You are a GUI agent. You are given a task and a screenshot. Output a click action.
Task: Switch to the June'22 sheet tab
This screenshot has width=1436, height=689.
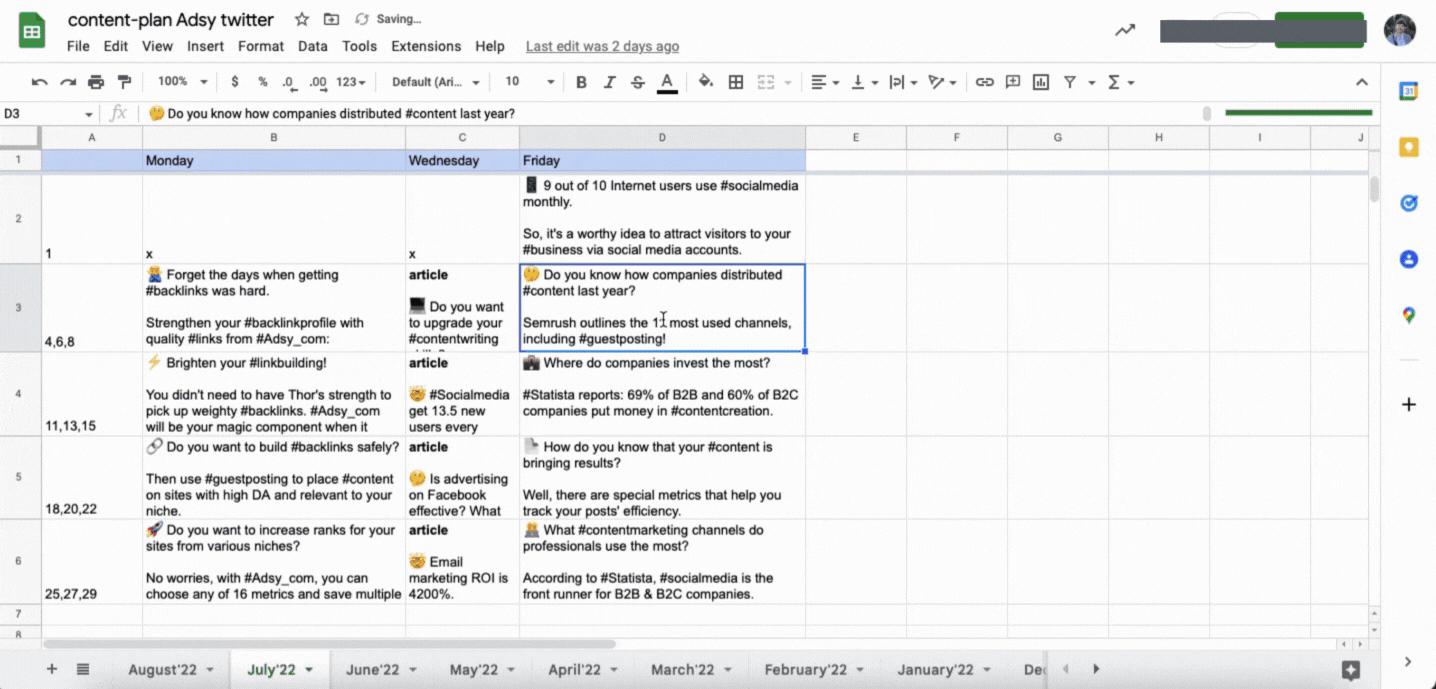pos(381,669)
